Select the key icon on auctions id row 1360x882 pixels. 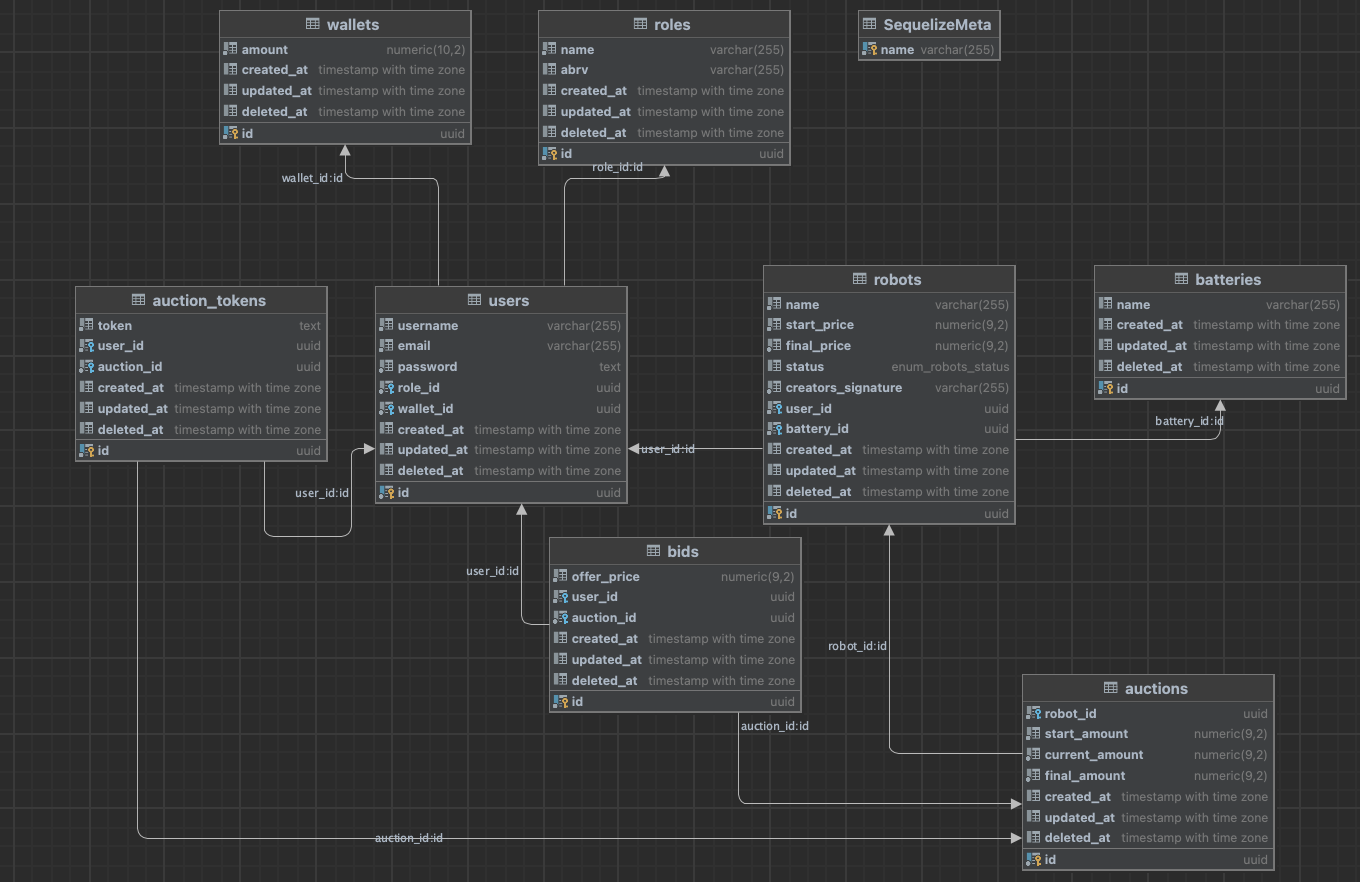coord(1034,859)
